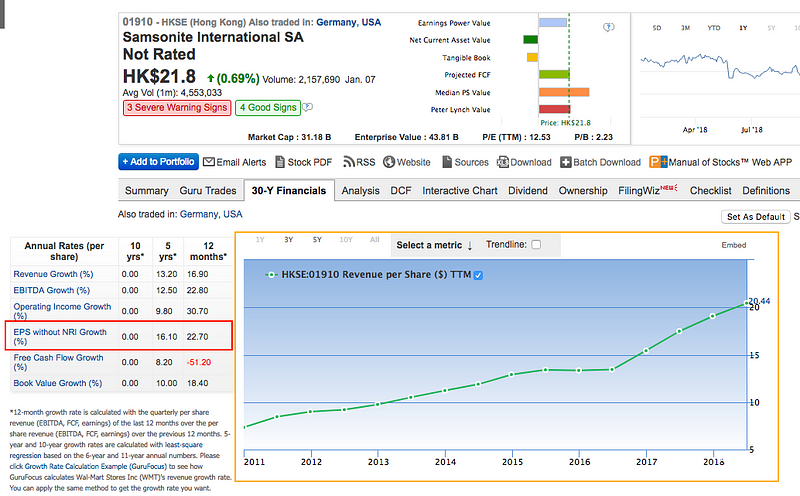The height and width of the screenshot is (496, 800).
Task: Click the red Peter Lynch Value bar
Action: [x=554, y=109]
